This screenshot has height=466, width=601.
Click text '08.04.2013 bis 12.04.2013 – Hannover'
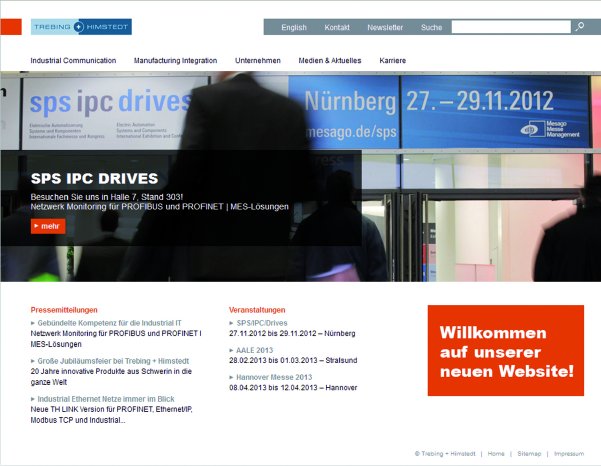[293, 388]
